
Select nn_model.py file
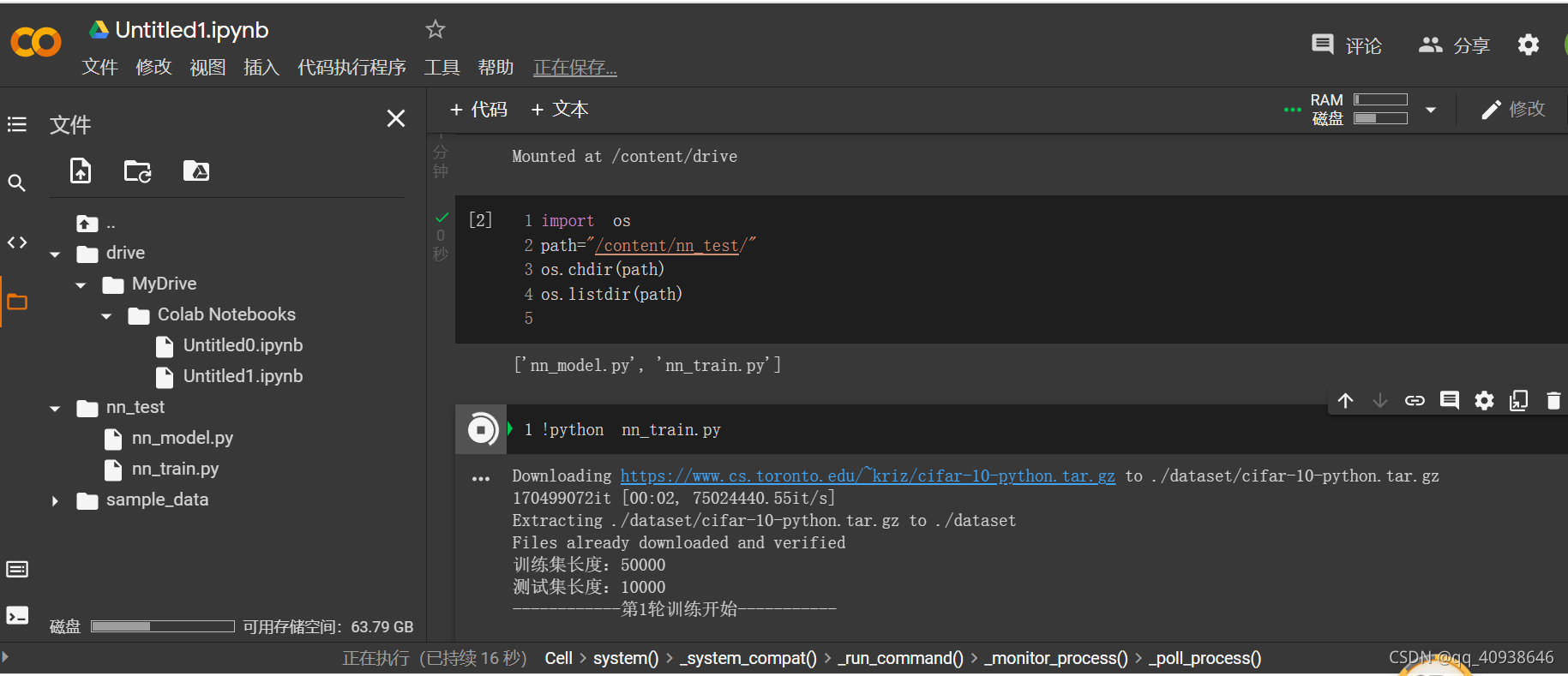(x=182, y=438)
